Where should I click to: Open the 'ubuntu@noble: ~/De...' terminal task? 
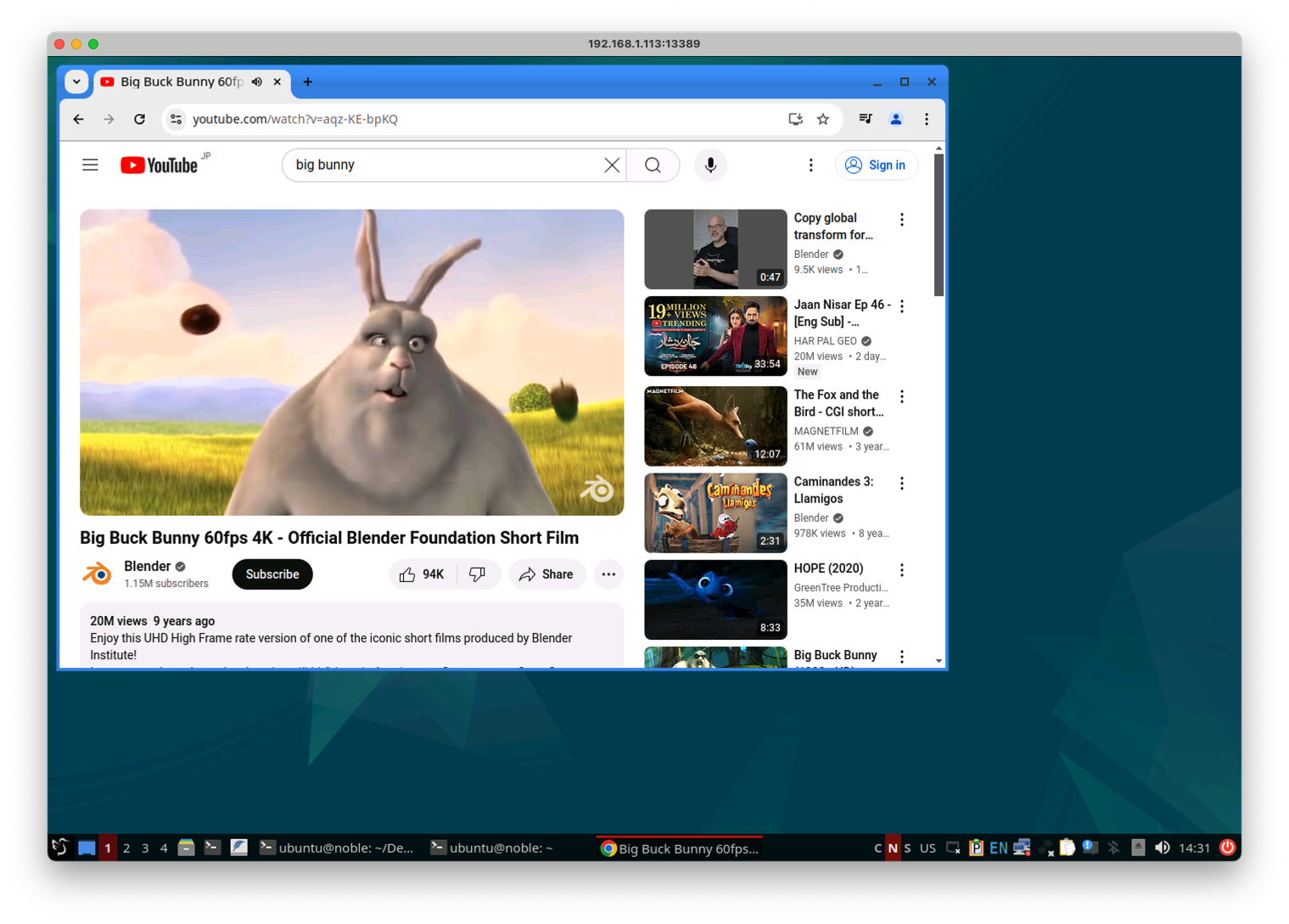pos(337,848)
